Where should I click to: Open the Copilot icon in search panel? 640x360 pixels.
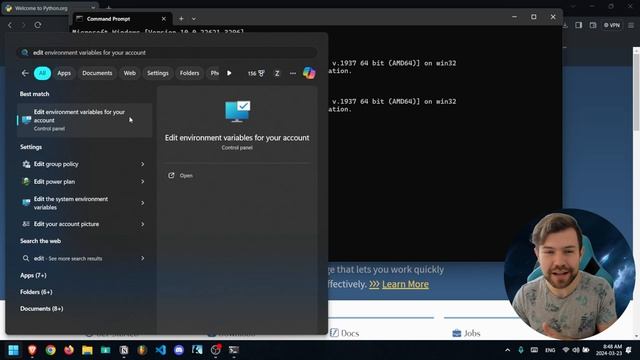[309, 73]
